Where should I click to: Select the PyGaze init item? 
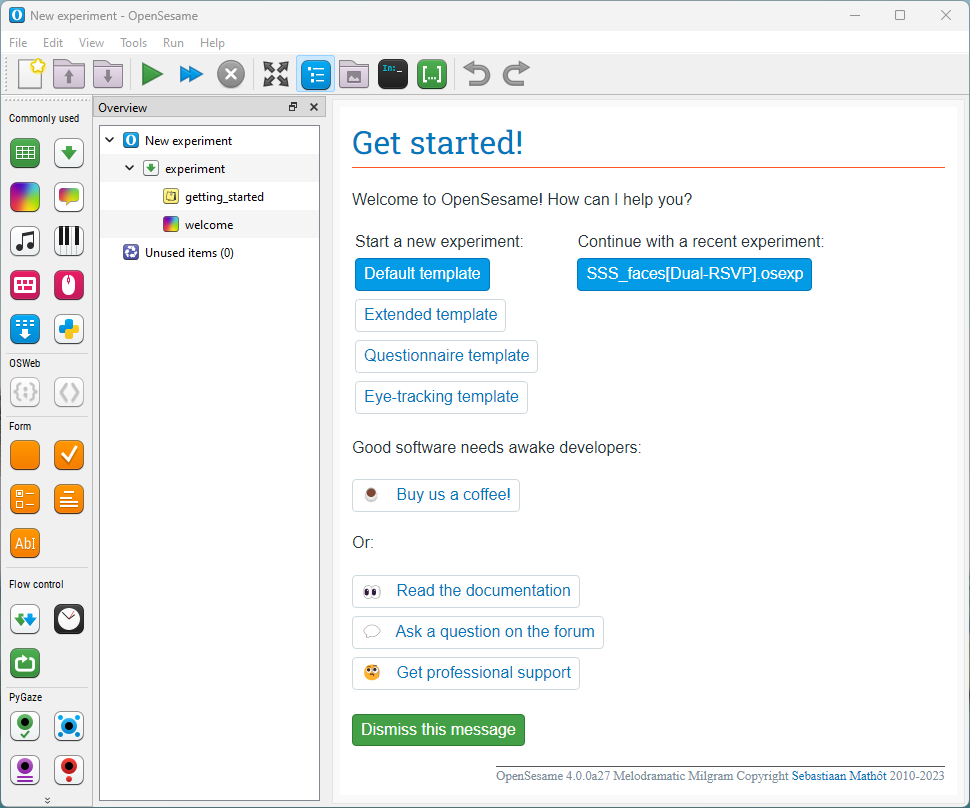tap(25, 726)
